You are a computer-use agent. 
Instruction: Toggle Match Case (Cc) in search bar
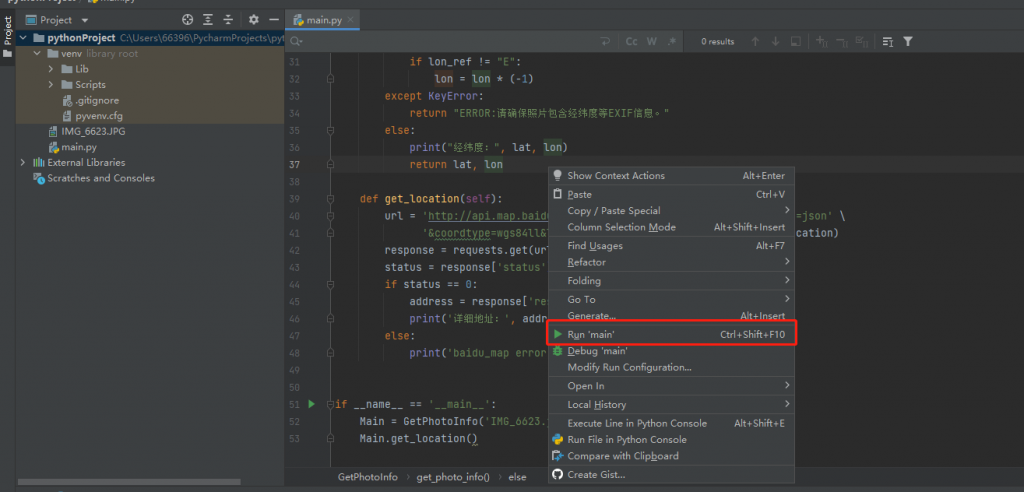tap(632, 42)
